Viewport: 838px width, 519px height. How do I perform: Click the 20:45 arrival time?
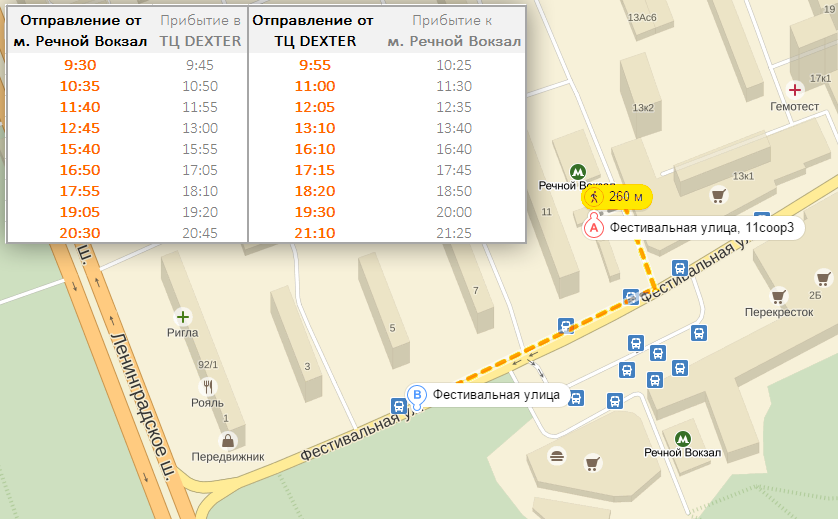click(x=200, y=233)
